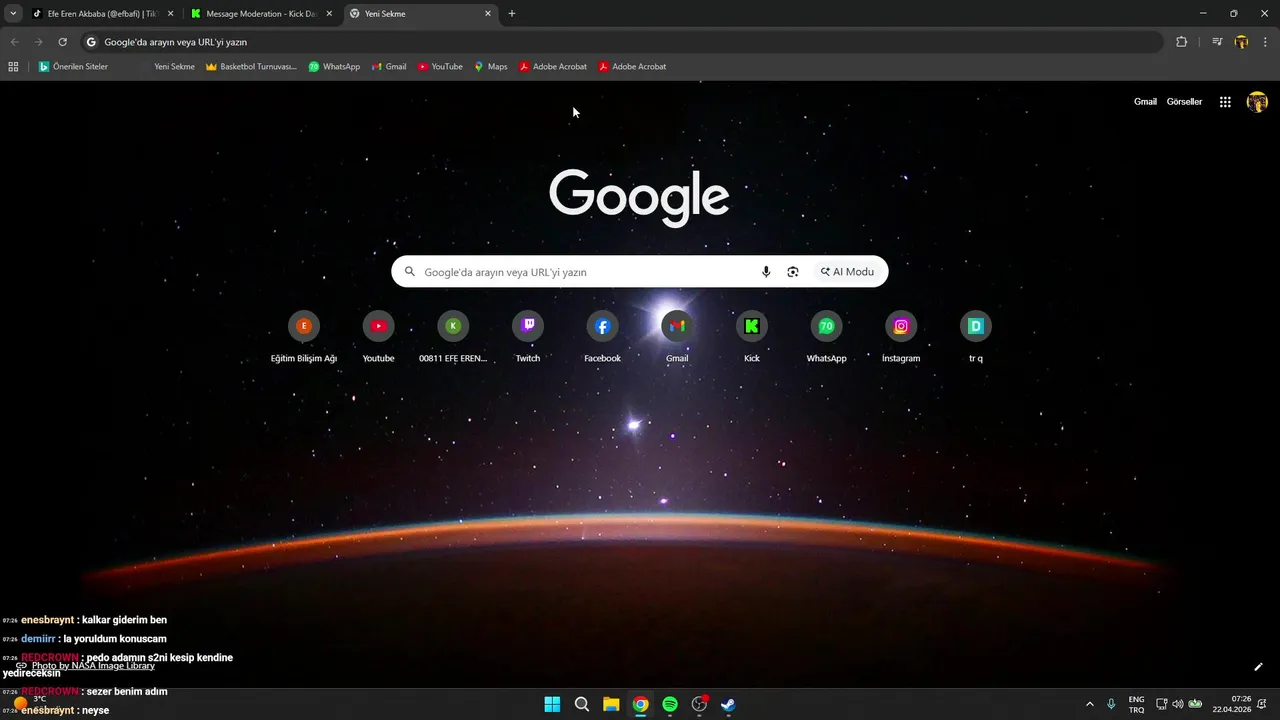Open Chrome extensions puzzle icon
The image size is (1280, 720).
click(x=1181, y=42)
